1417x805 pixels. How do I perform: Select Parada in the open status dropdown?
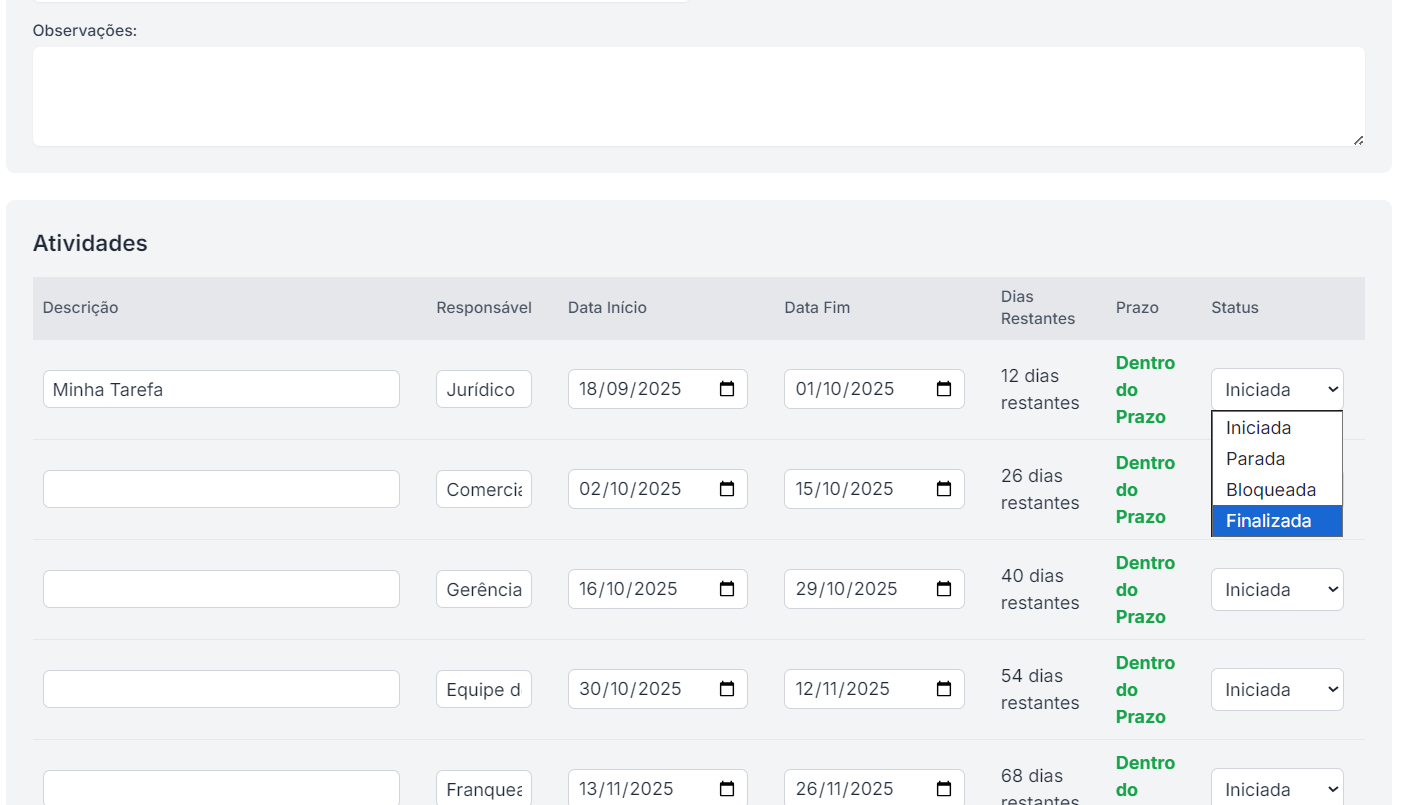1253,458
